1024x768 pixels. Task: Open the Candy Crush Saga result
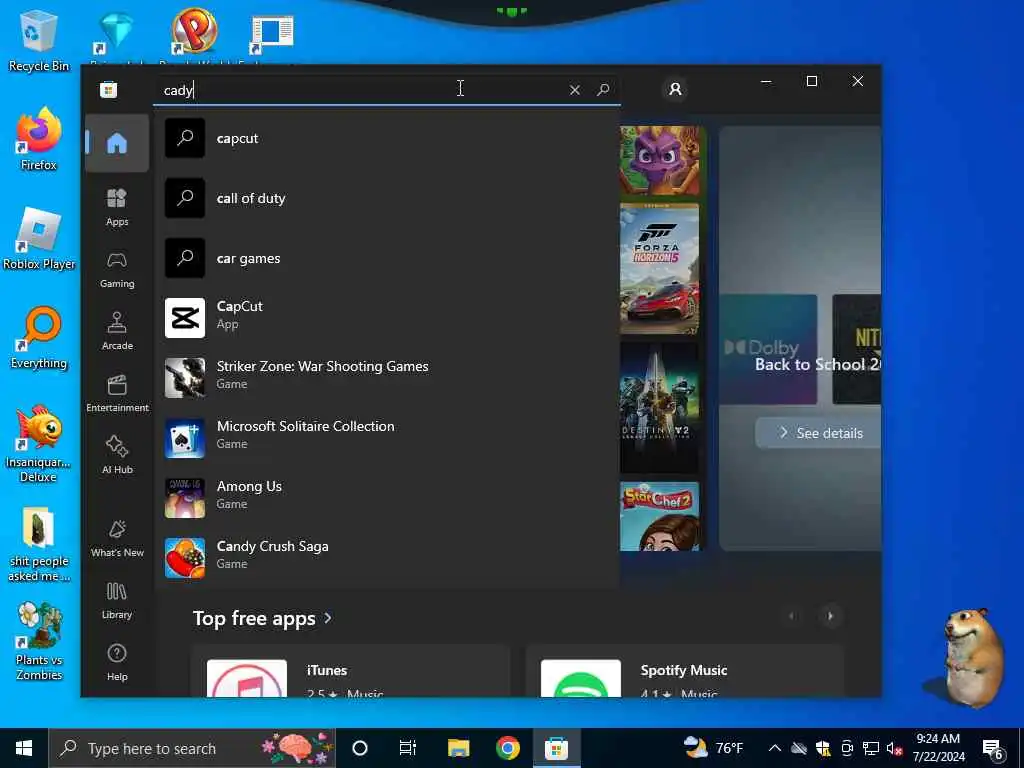[387, 558]
